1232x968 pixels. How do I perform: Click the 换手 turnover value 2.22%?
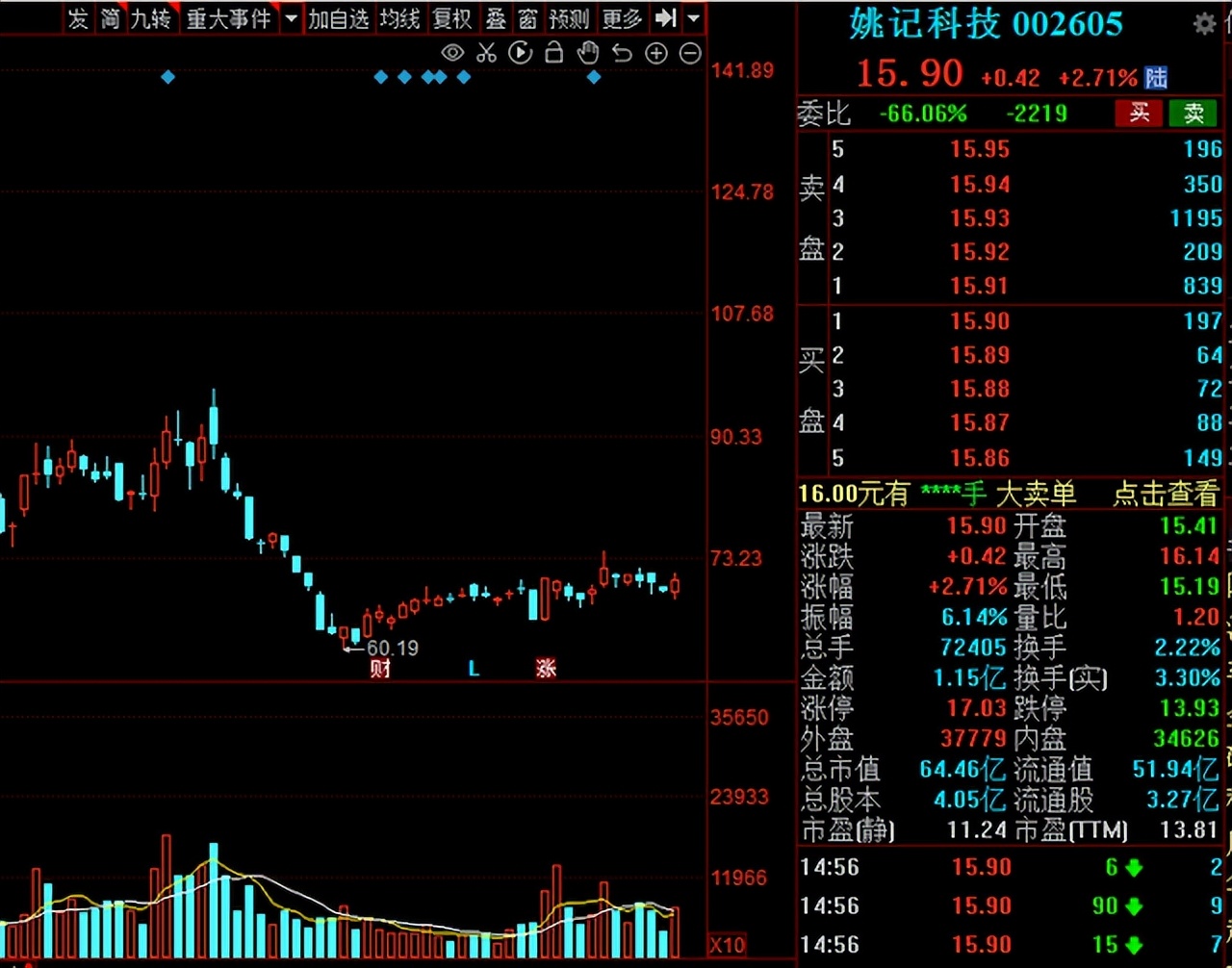1188,648
